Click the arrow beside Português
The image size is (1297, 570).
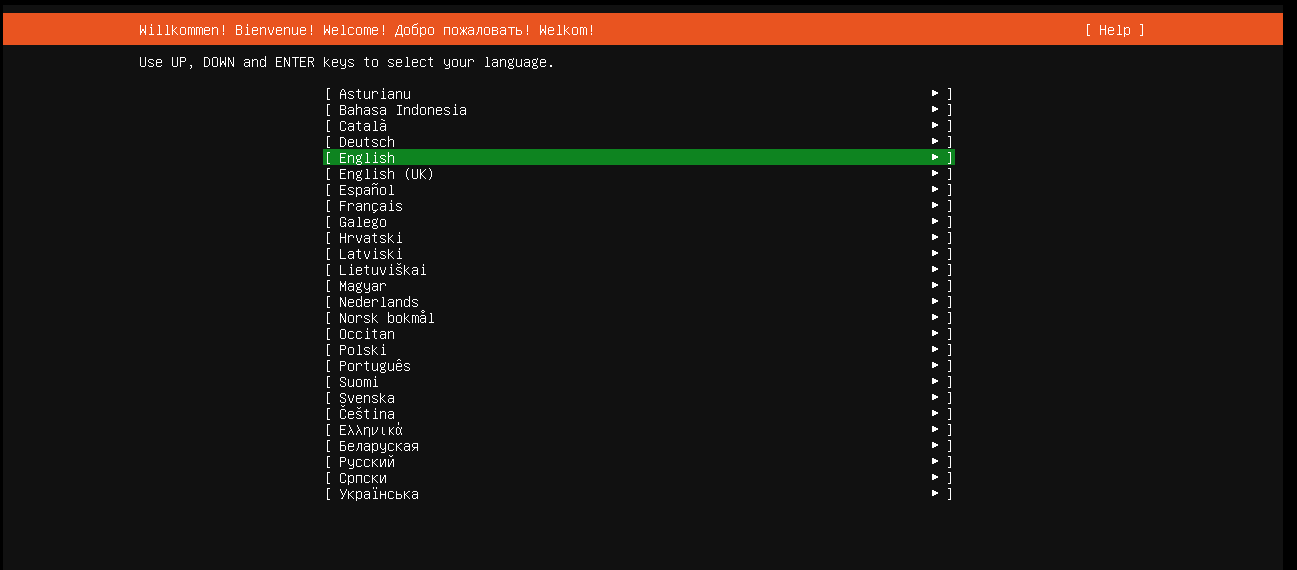935,366
